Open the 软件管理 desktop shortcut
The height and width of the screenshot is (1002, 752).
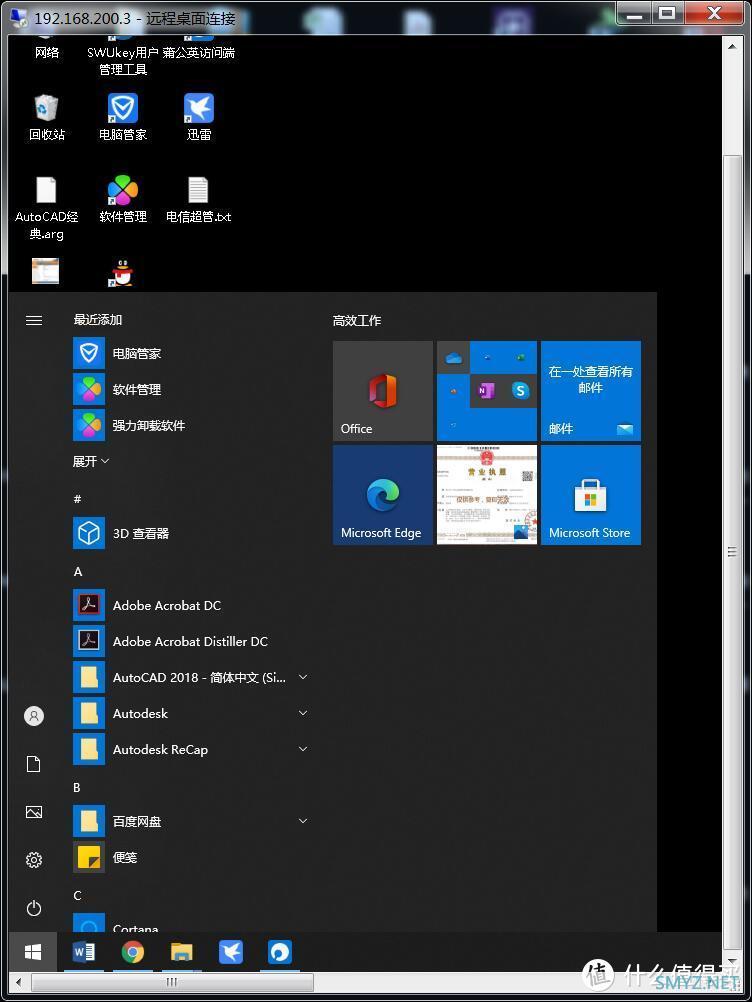(123, 199)
